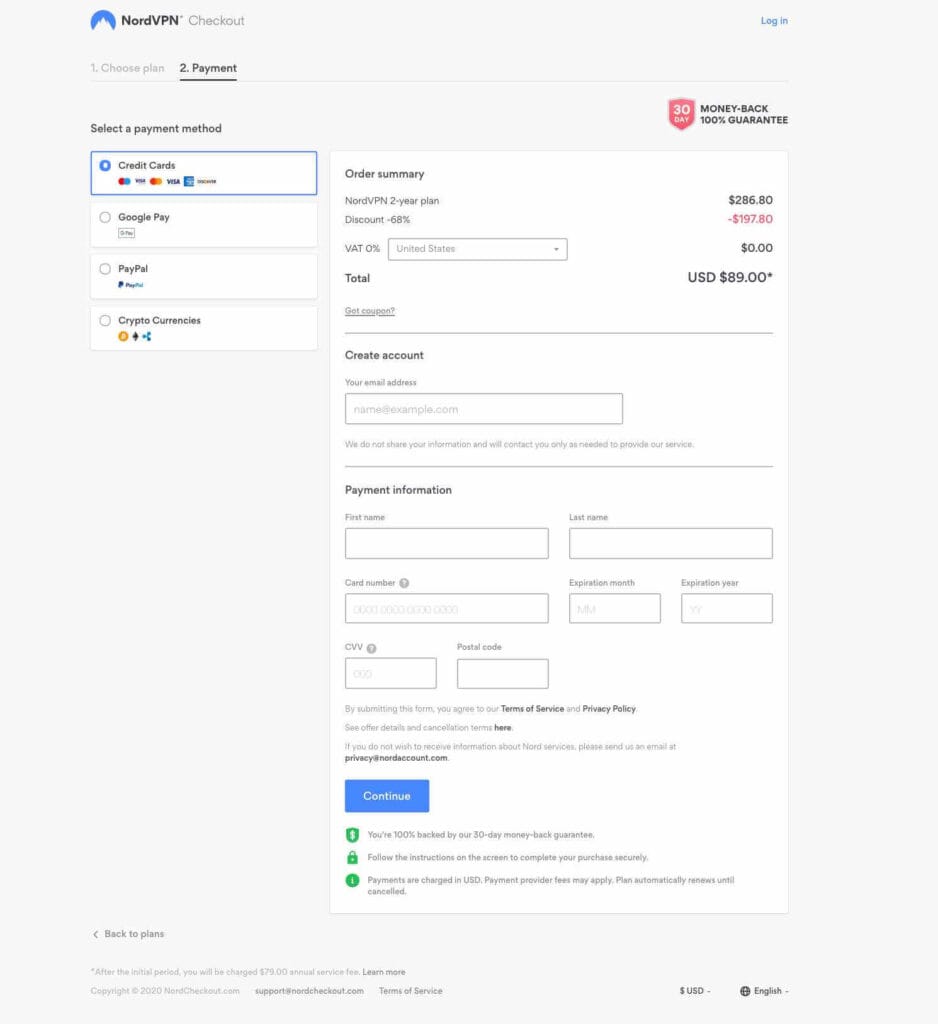Select the Google Pay radio button
938x1024 pixels.
tap(105, 217)
